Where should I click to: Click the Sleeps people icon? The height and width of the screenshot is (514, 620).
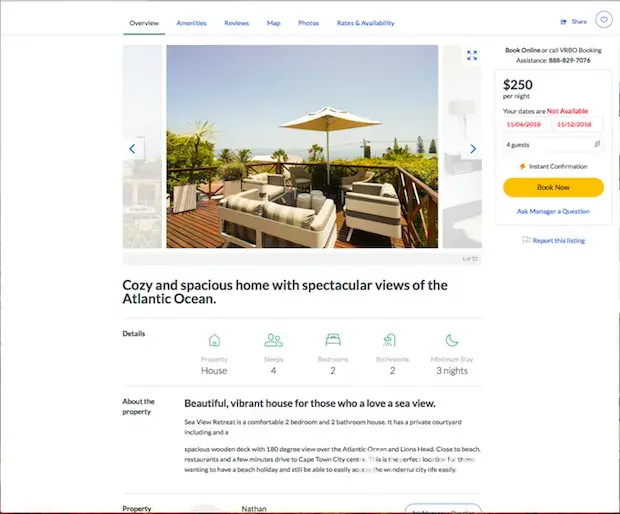pos(273,340)
